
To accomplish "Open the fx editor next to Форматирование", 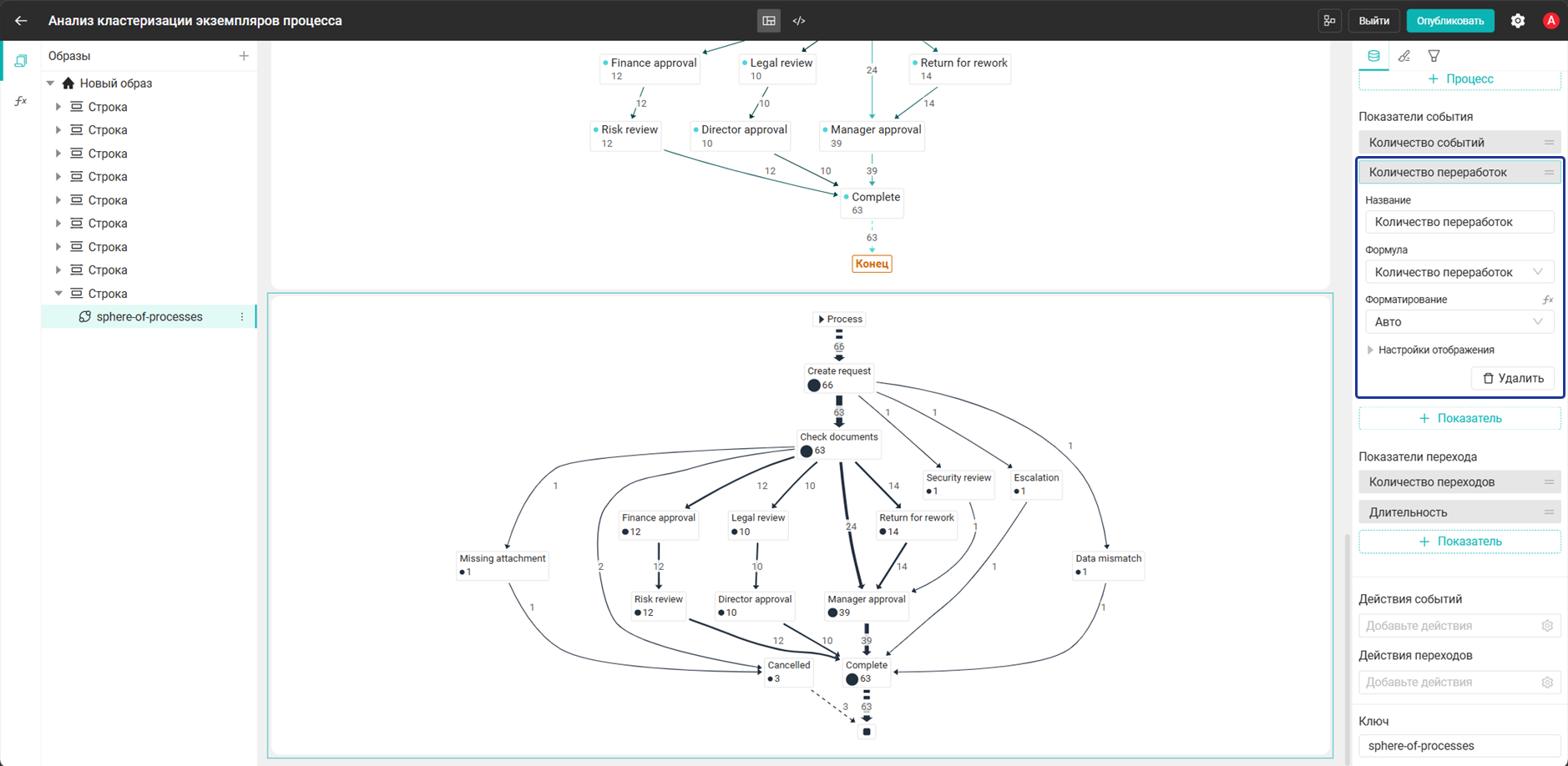I will (1547, 300).
